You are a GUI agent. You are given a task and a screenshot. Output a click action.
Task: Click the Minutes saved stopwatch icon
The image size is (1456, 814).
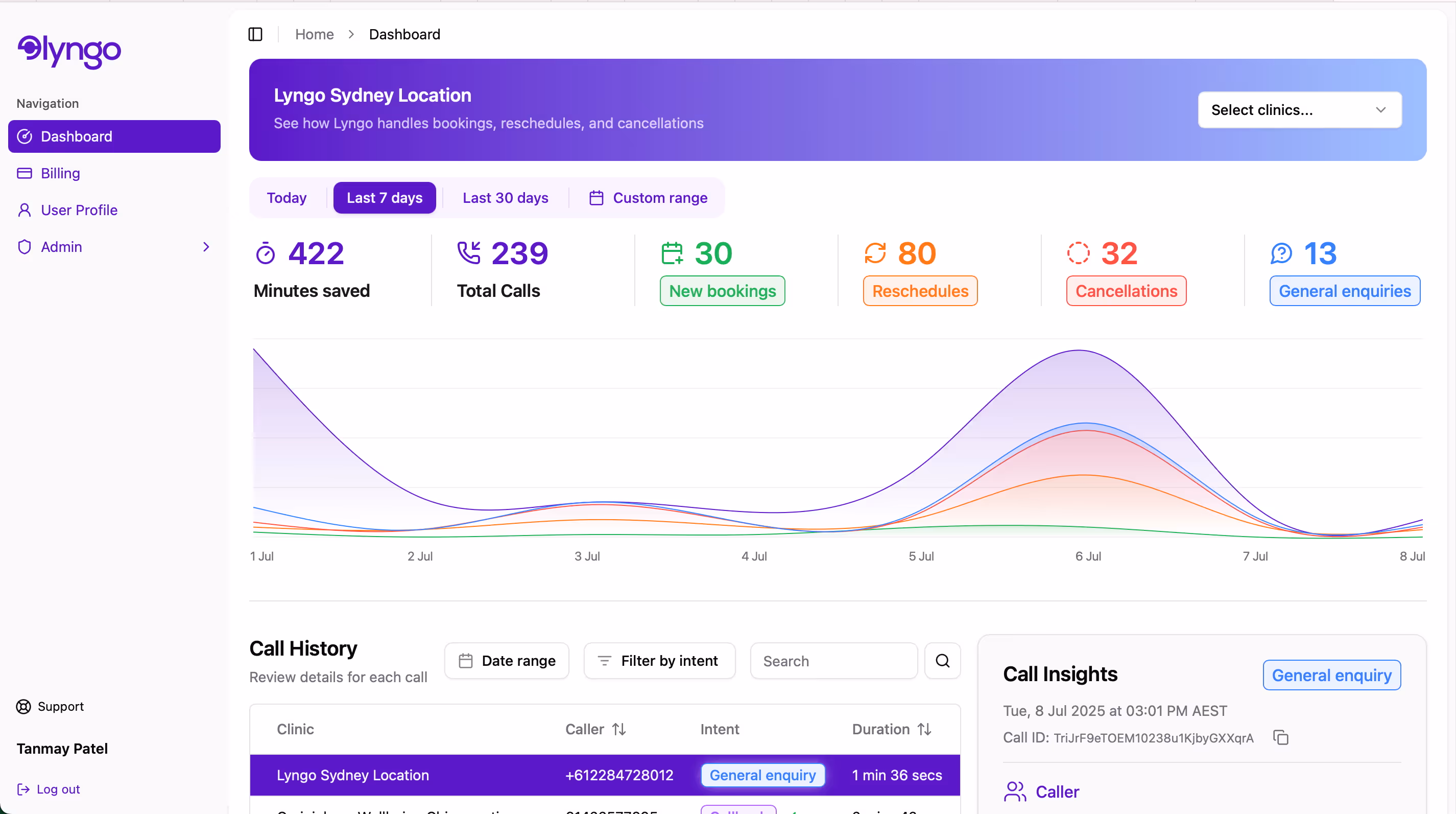coord(265,253)
